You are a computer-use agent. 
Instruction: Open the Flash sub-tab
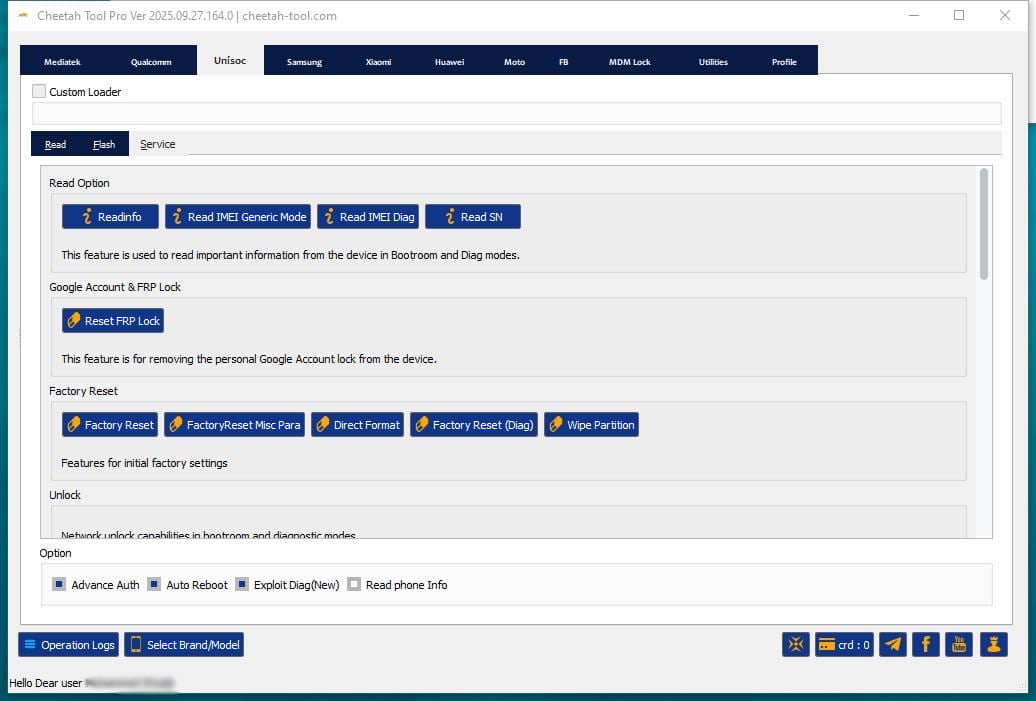[x=104, y=145]
